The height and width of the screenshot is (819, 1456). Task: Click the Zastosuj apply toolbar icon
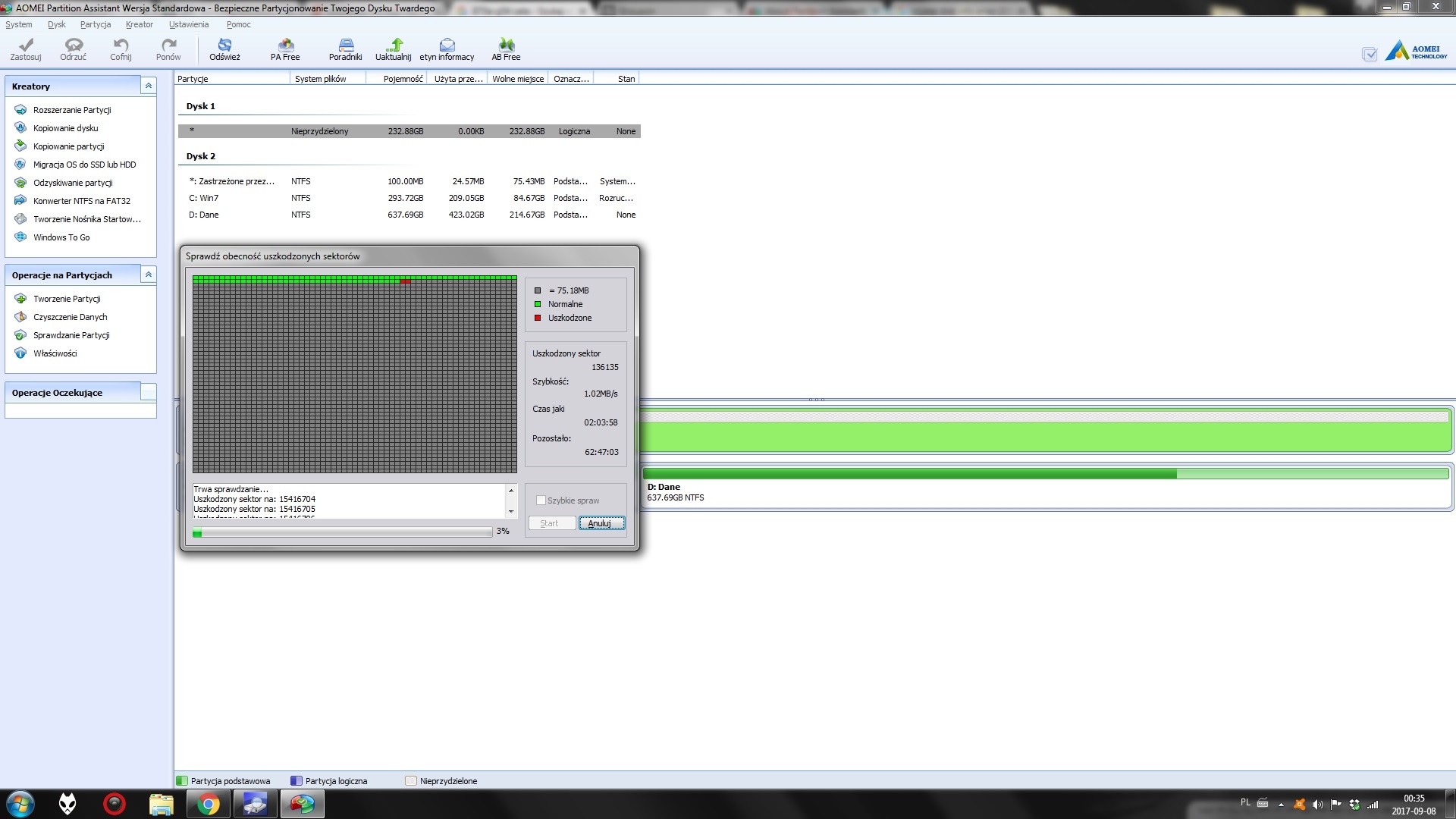(x=26, y=49)
